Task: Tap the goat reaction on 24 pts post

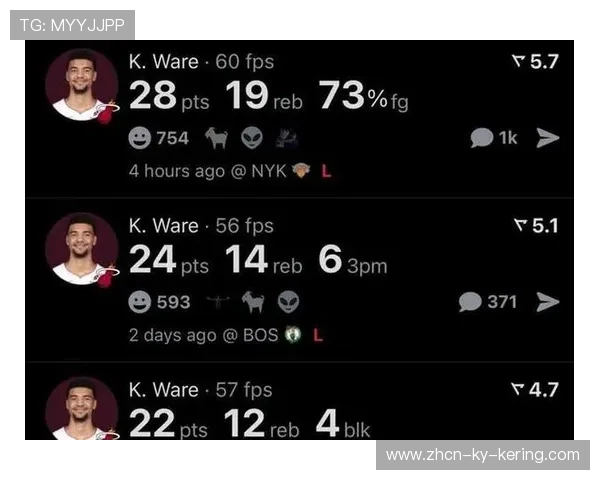Action: (x=253, y=302)
